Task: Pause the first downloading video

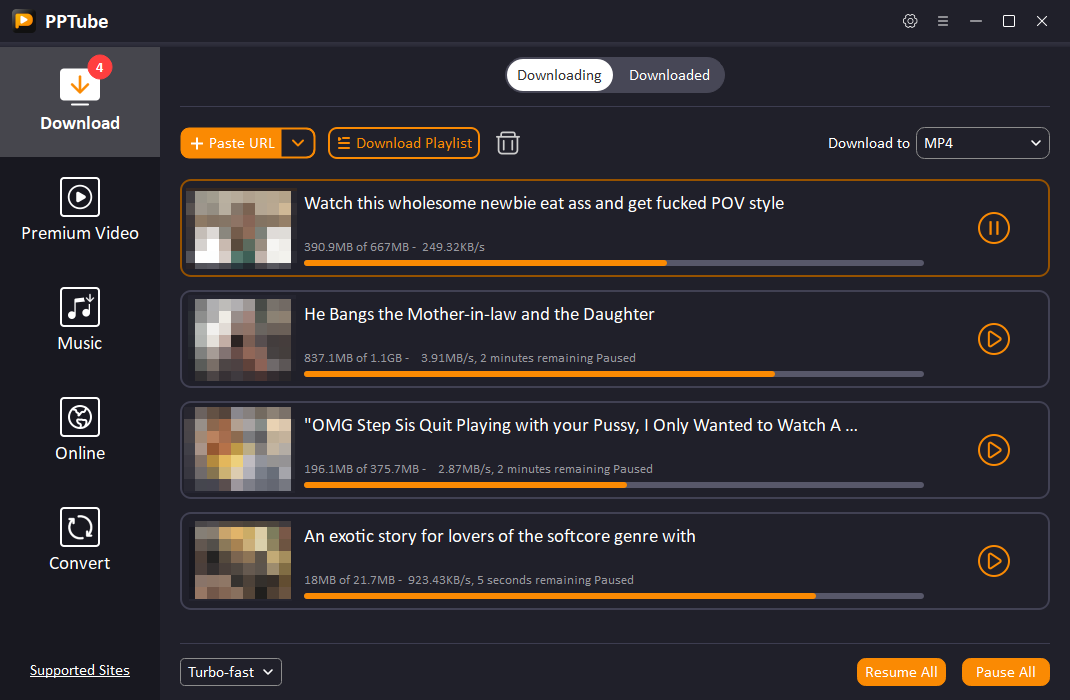Action: point(993,228)
